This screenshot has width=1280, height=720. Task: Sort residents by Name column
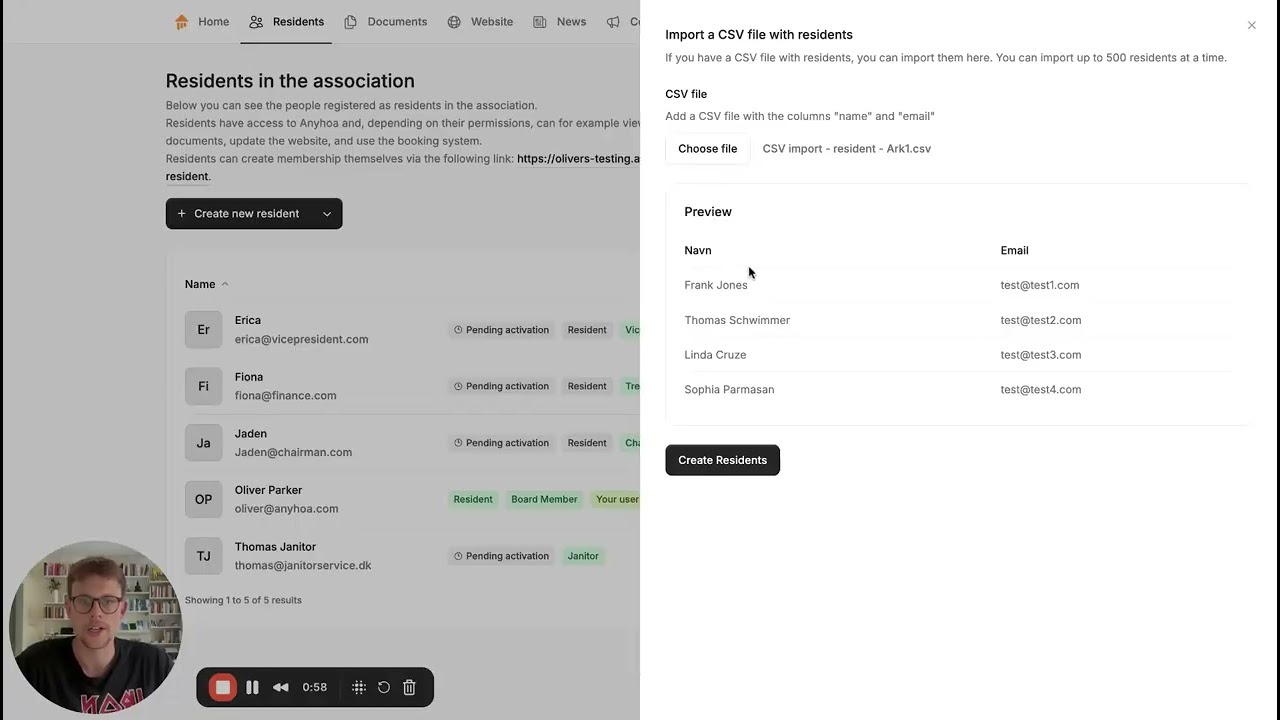click(200, 284)
